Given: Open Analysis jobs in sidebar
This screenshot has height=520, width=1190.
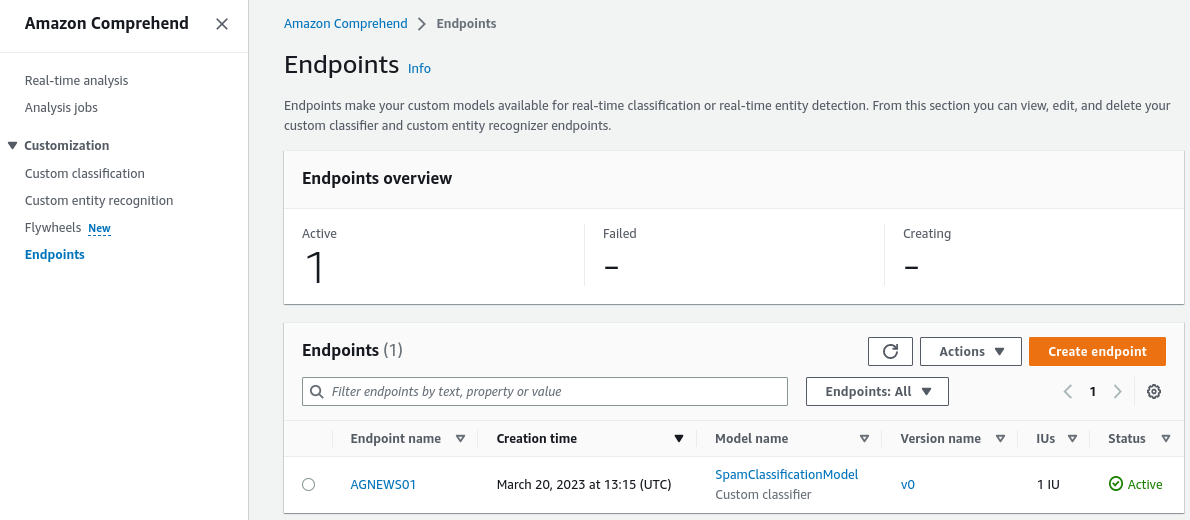Looking at the screenshot, I should [x=61, y=108].
